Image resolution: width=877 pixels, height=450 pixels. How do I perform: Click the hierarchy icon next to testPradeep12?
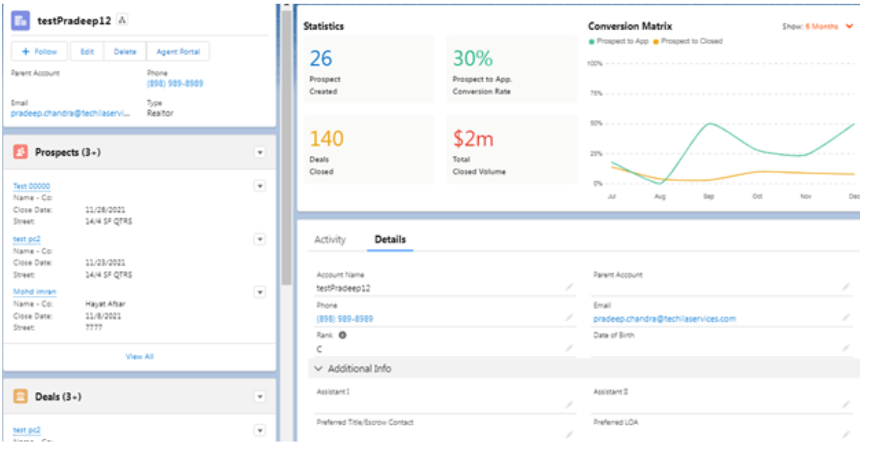point(122,20)
